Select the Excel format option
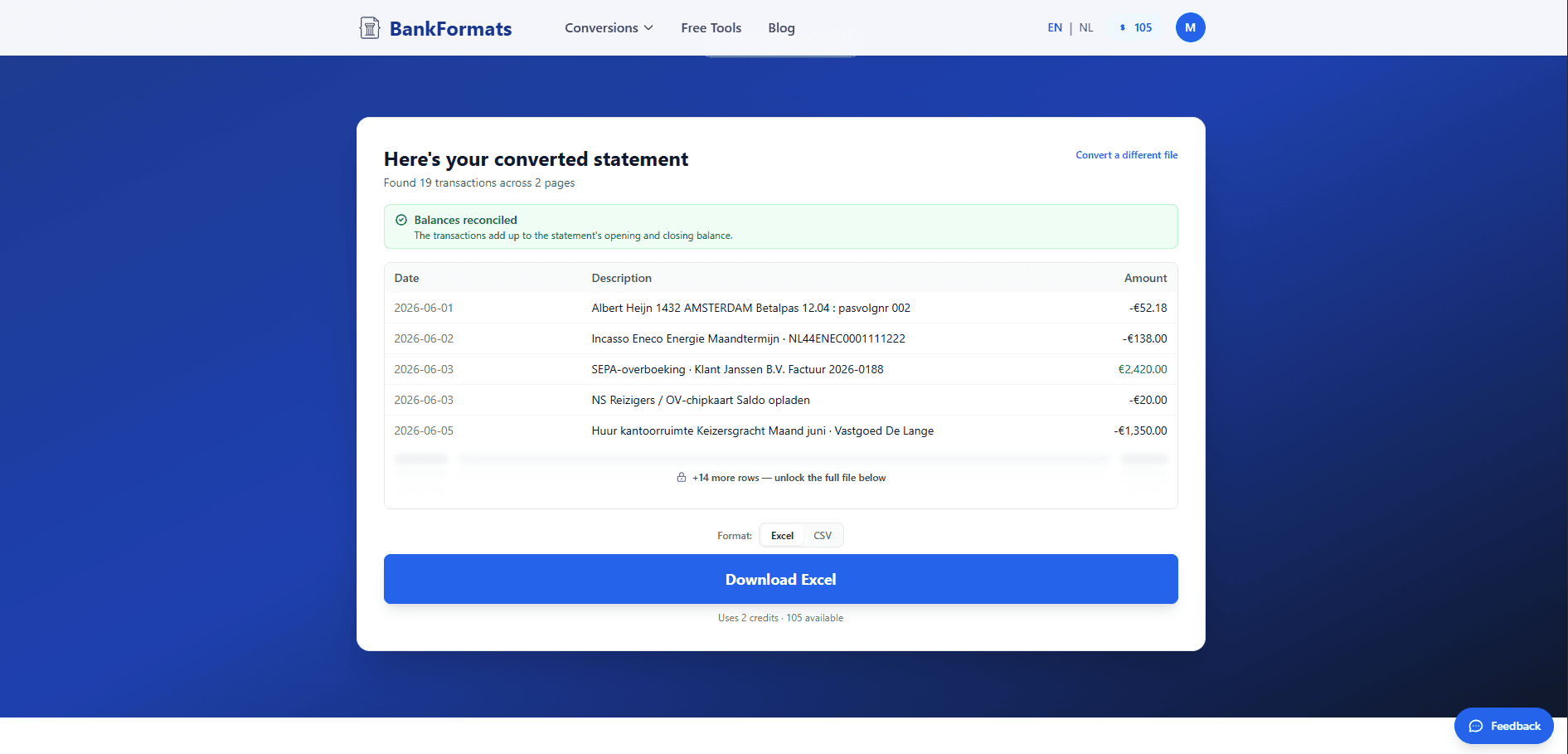The height and width of the screenshot is (754, 1568). (782, 536)
